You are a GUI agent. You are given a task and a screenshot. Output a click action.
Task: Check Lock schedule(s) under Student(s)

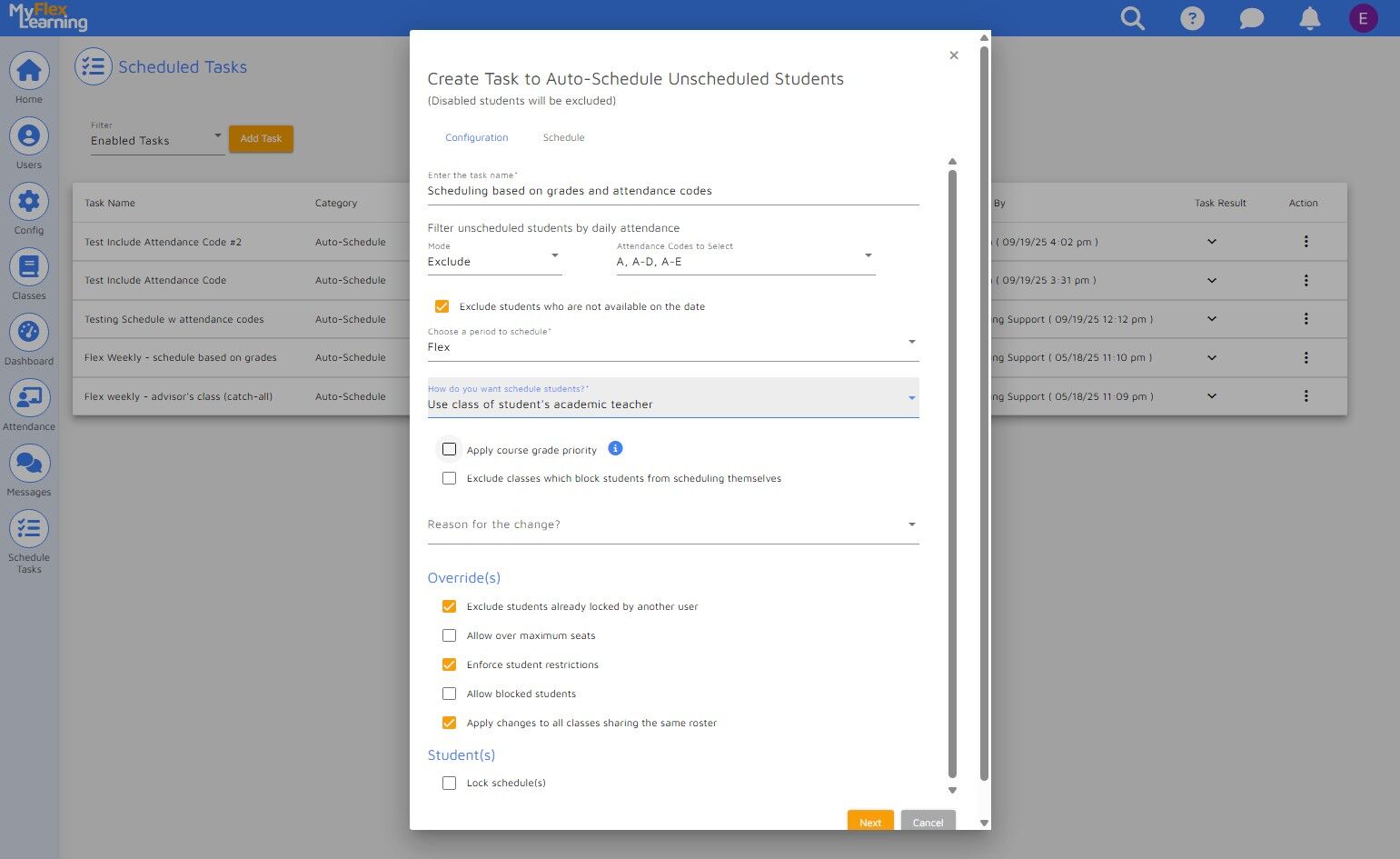(449, 783)
